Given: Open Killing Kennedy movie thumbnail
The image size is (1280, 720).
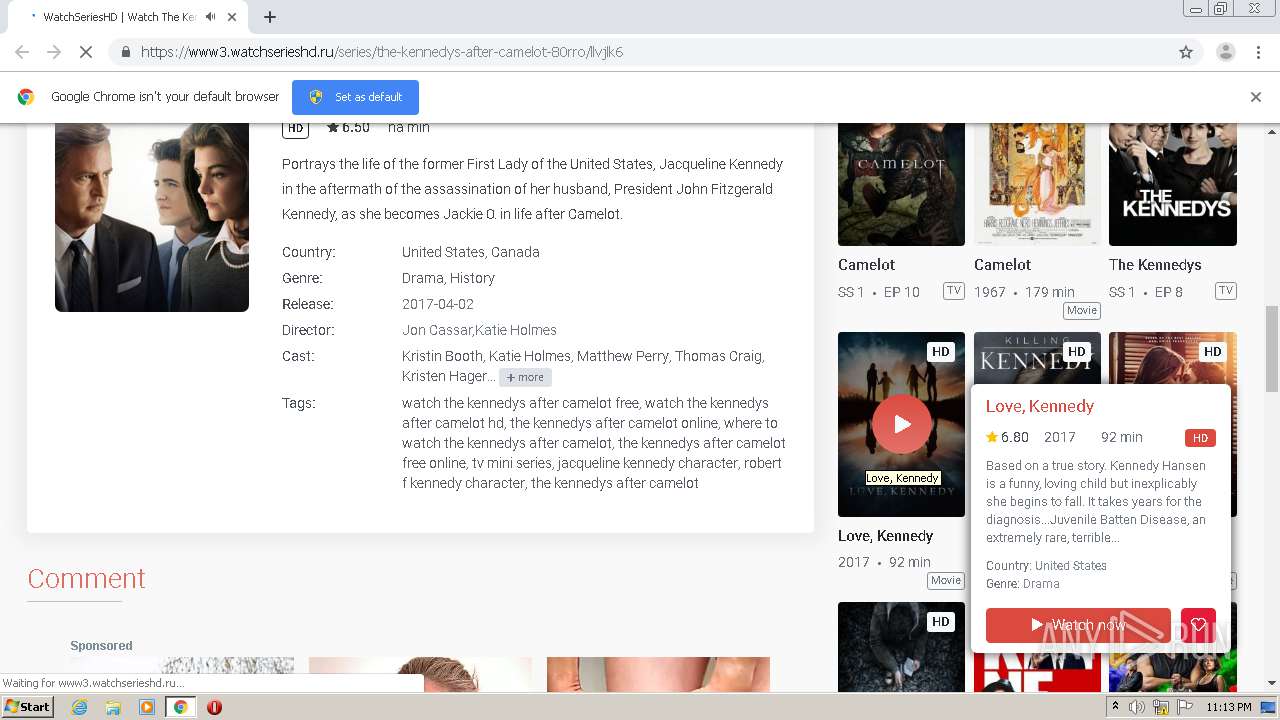Looking at the screenshot, I should [x=1037, y=358].
